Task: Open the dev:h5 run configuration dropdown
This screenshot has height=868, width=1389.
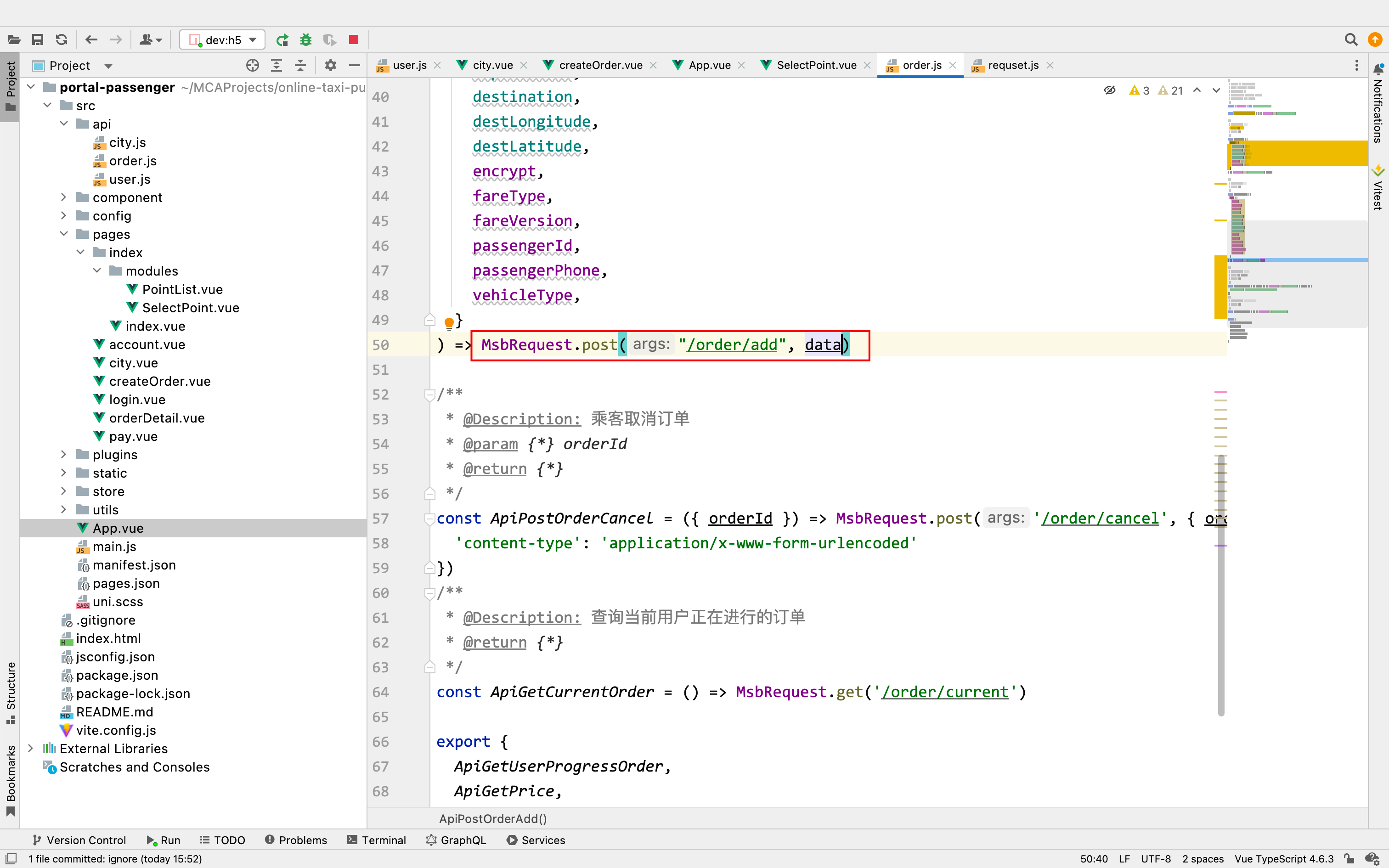Action: coord(222,39)
